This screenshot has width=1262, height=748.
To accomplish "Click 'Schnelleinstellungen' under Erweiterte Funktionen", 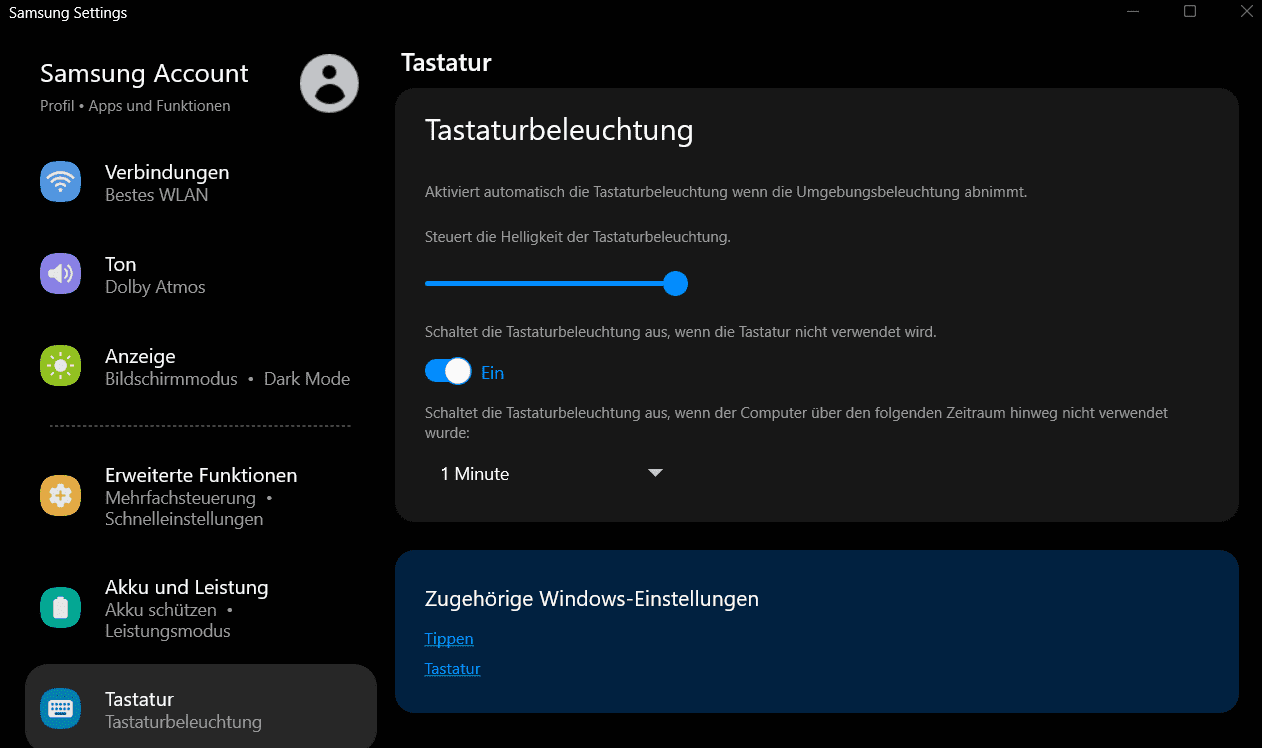I will [184, 519].
